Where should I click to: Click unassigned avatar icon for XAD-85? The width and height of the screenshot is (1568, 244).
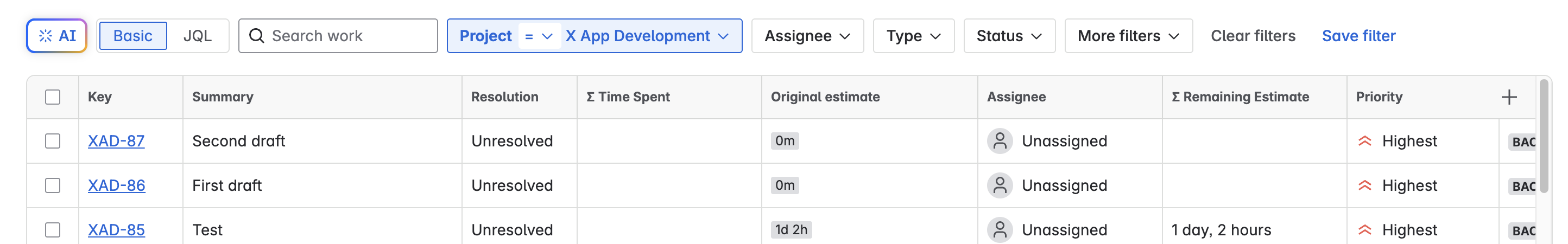click(1000, 230)
